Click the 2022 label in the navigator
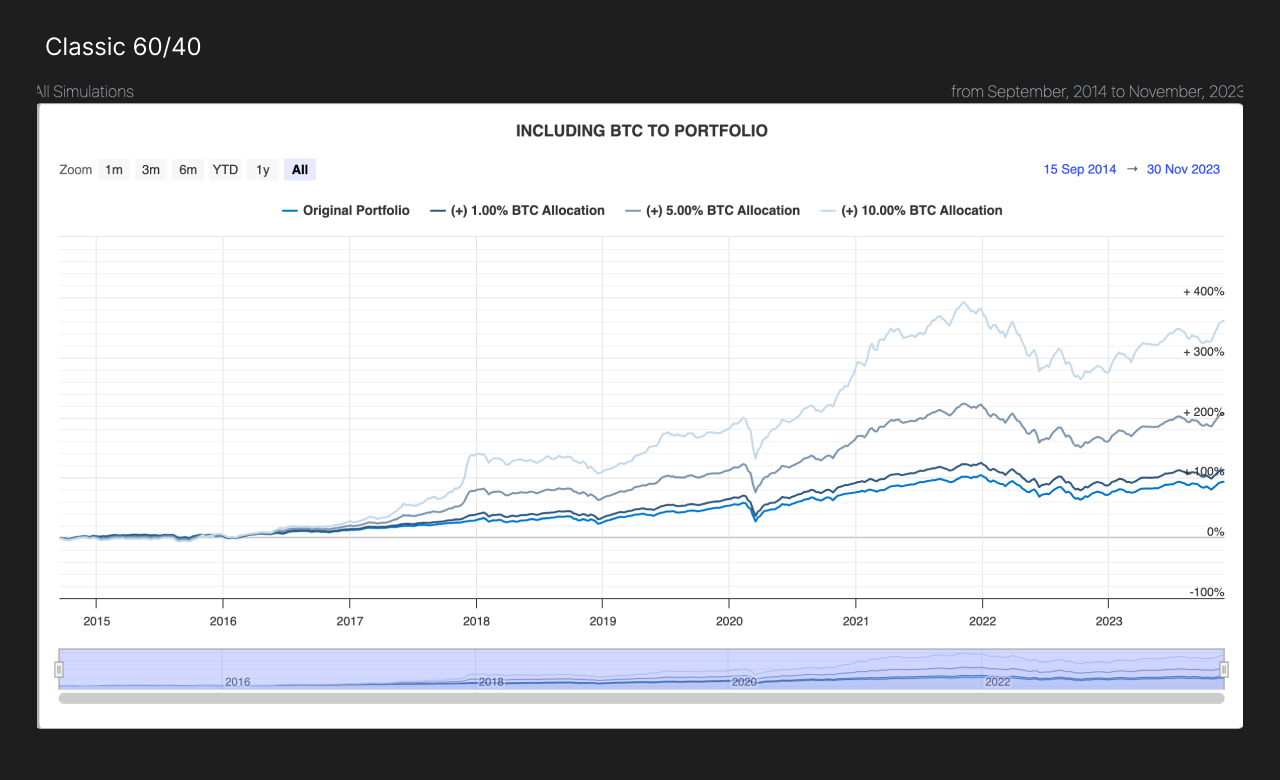The height and width of the screenshot is (780, 1280). [x=997, y=682]
